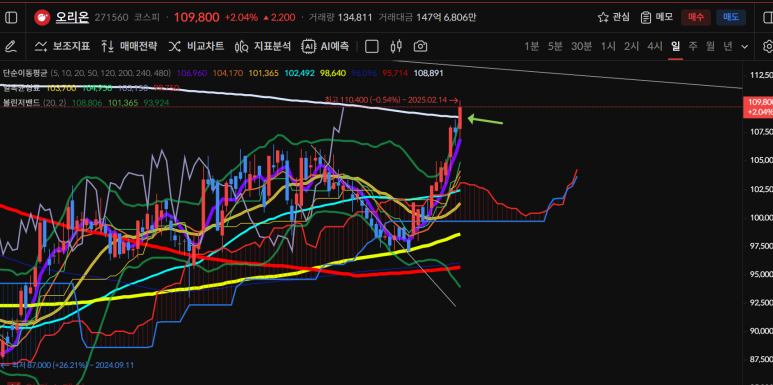
Task: Click the blue 매도 sell button
Action: (731, 17)
